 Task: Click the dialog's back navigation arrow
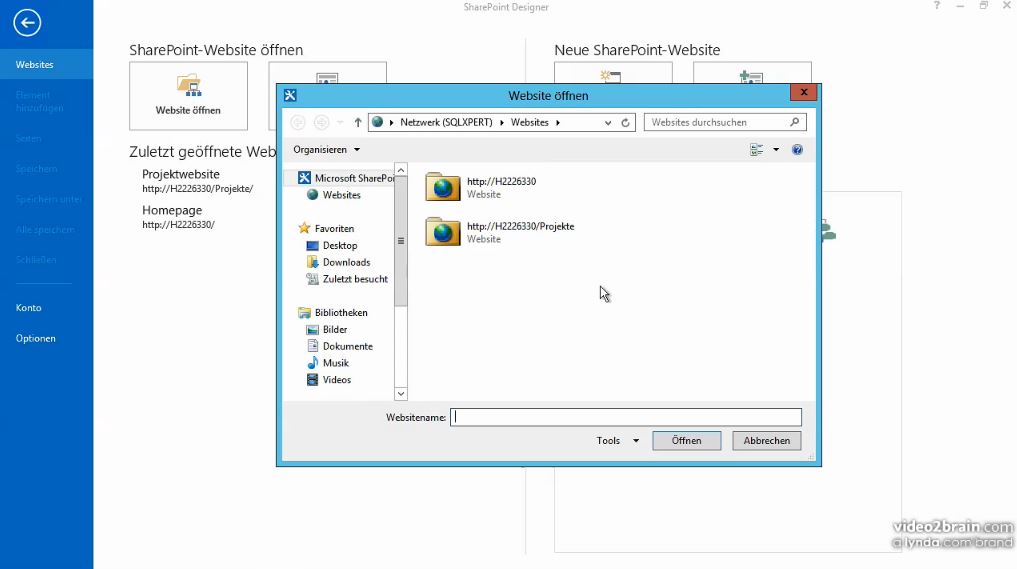pyautogui.click(x=298, y=122)
